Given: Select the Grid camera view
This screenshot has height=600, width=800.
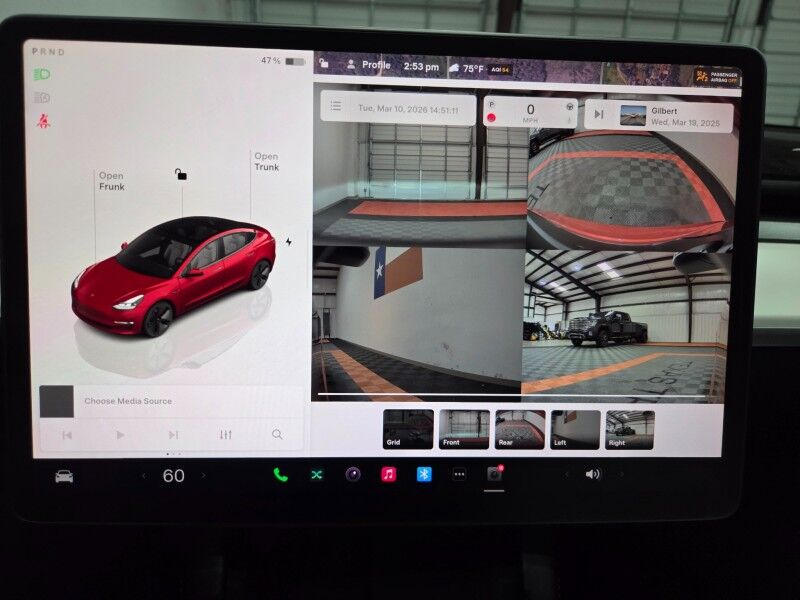Looking at the screenshot, I should (x=408, y=429).
